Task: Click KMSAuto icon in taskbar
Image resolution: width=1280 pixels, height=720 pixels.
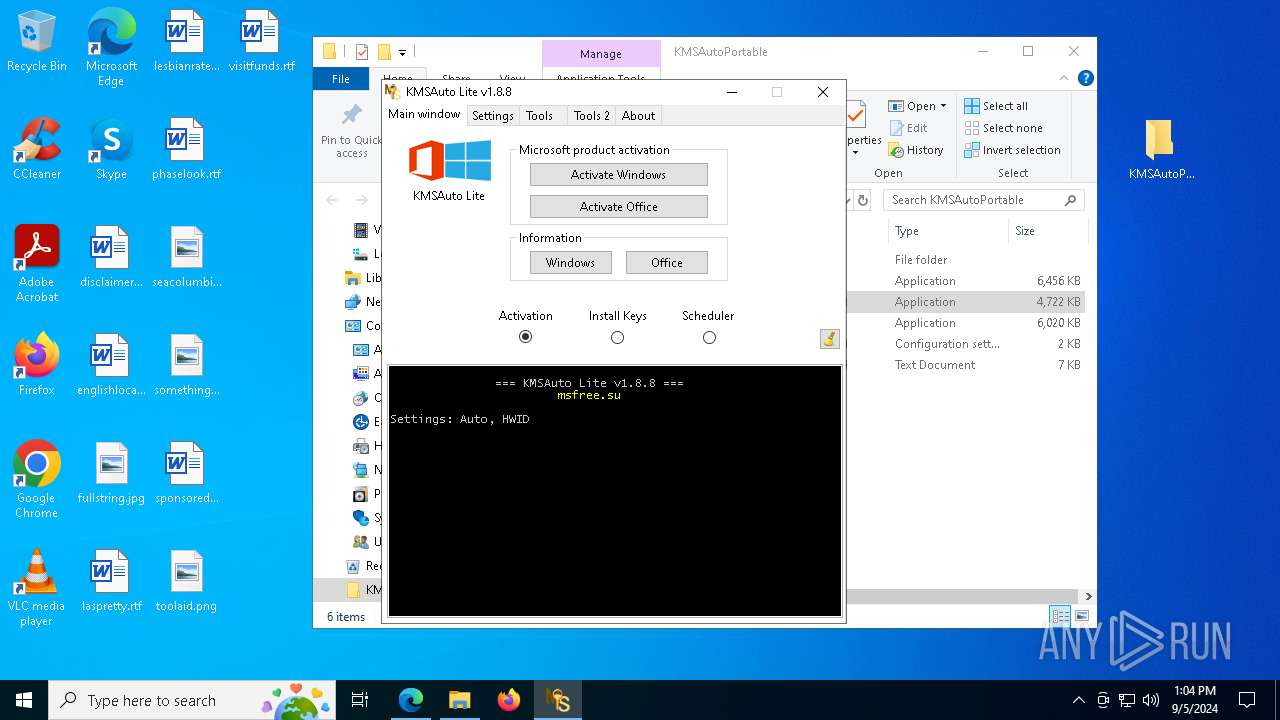Action: [558, 700]
